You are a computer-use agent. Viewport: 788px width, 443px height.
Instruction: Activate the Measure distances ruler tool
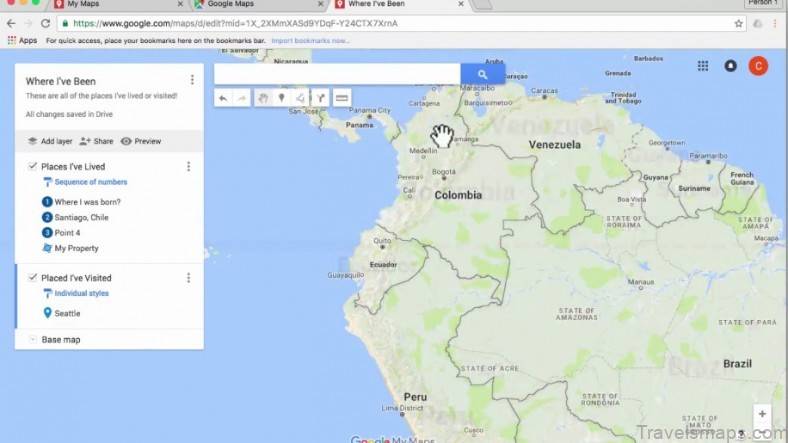pos(342,98)
